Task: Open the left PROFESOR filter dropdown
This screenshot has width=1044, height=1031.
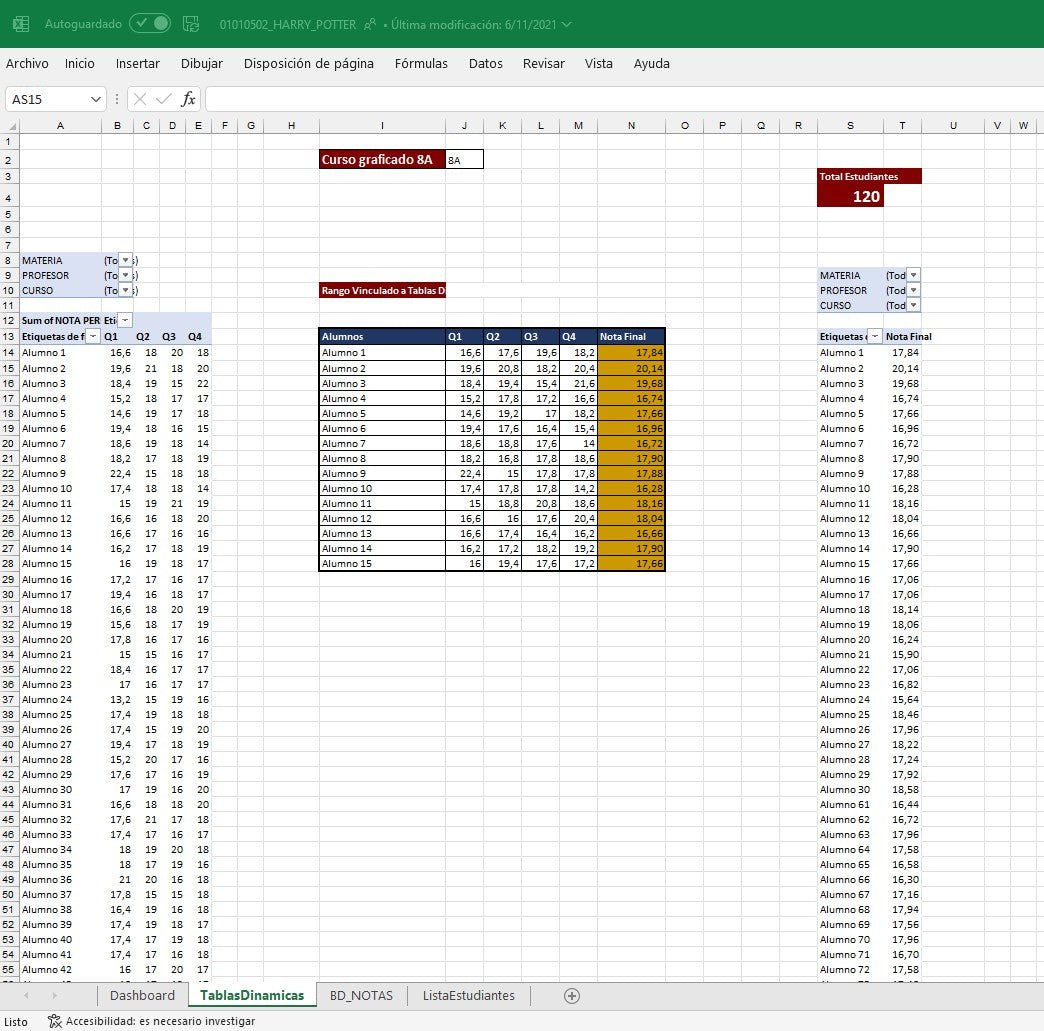Action: (x=126, y=275)
